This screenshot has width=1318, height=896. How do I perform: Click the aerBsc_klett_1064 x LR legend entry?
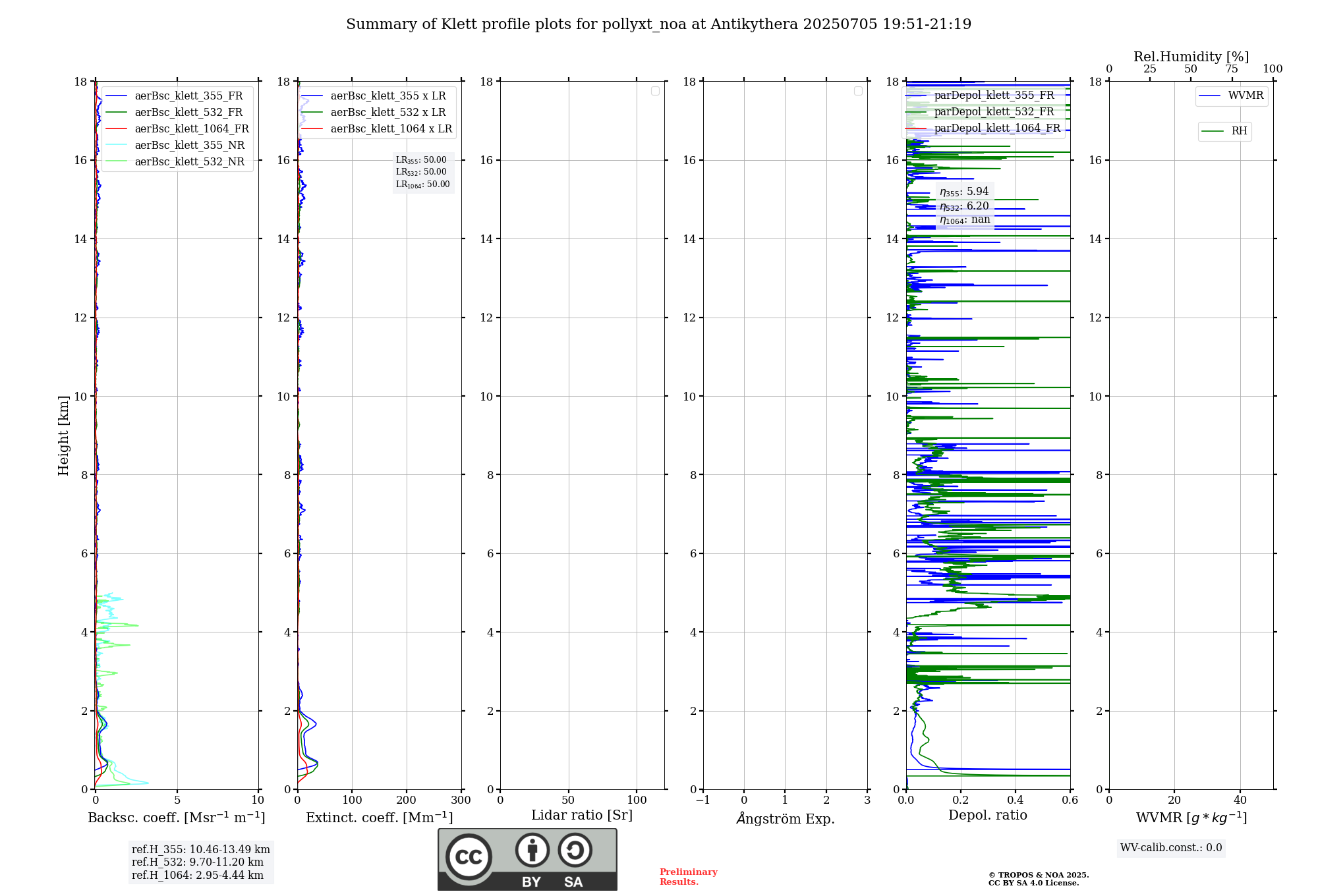pos(391,129)
